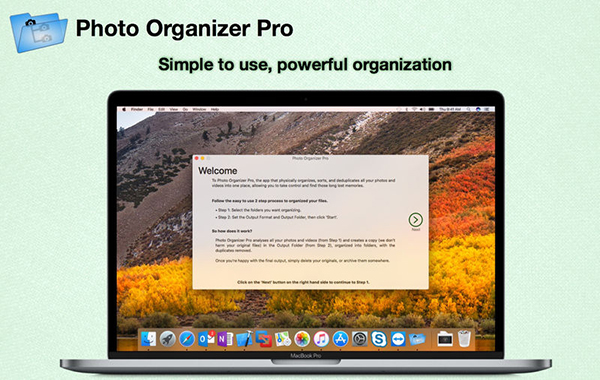
Task: Open iTunes from the dock
Action: point(321,339)
